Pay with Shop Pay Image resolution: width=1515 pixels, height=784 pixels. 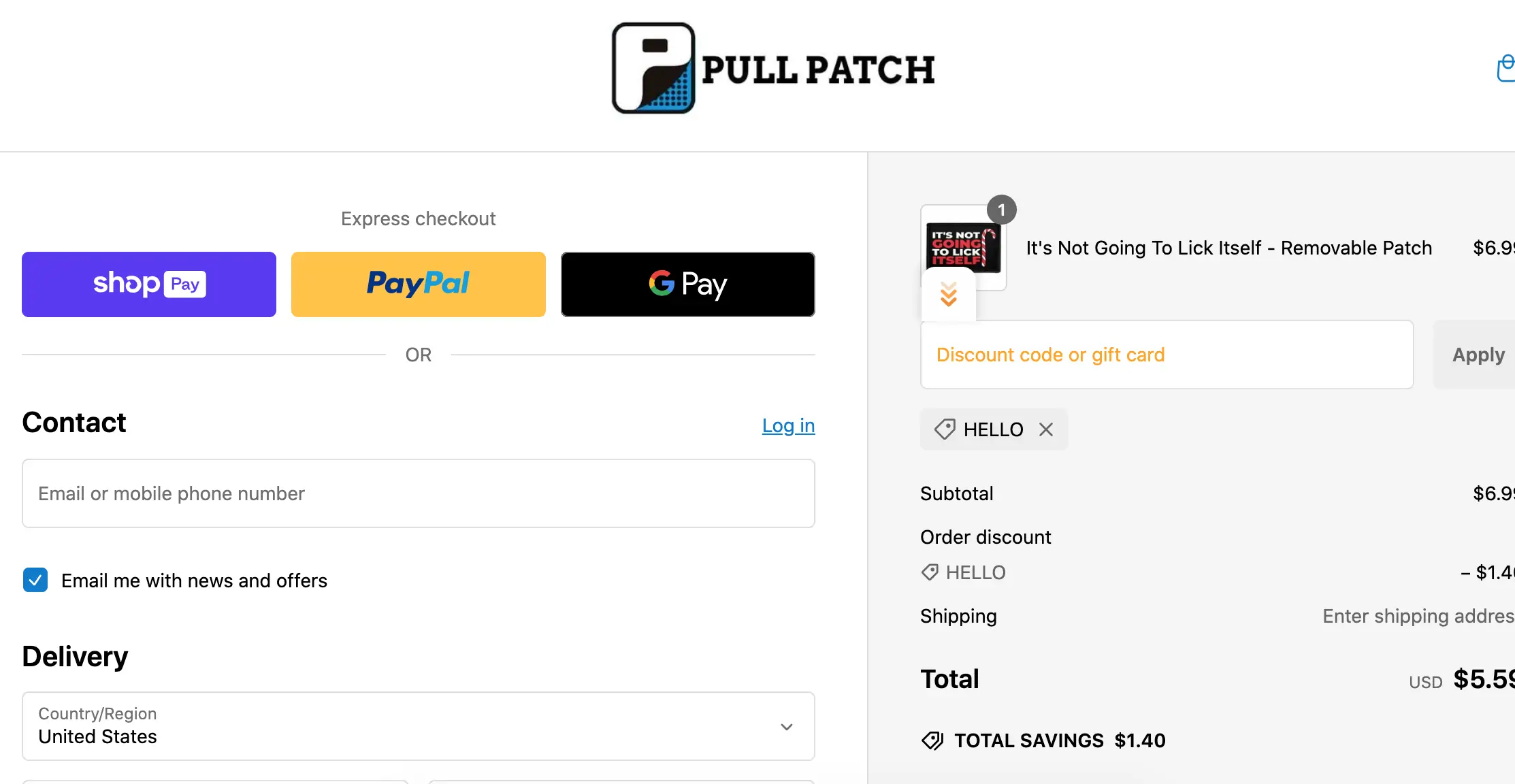coord(149,284)
